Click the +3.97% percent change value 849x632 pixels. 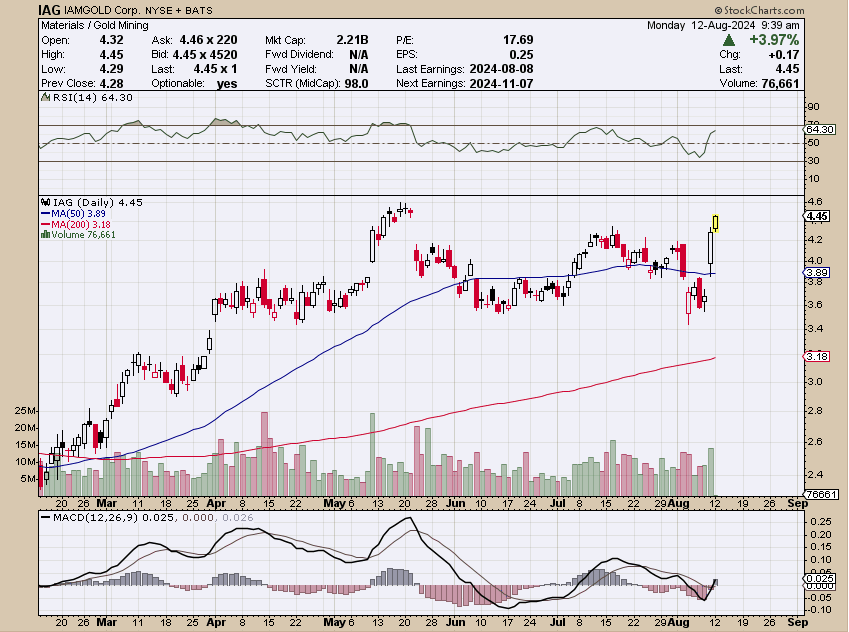tap(774, 40)
